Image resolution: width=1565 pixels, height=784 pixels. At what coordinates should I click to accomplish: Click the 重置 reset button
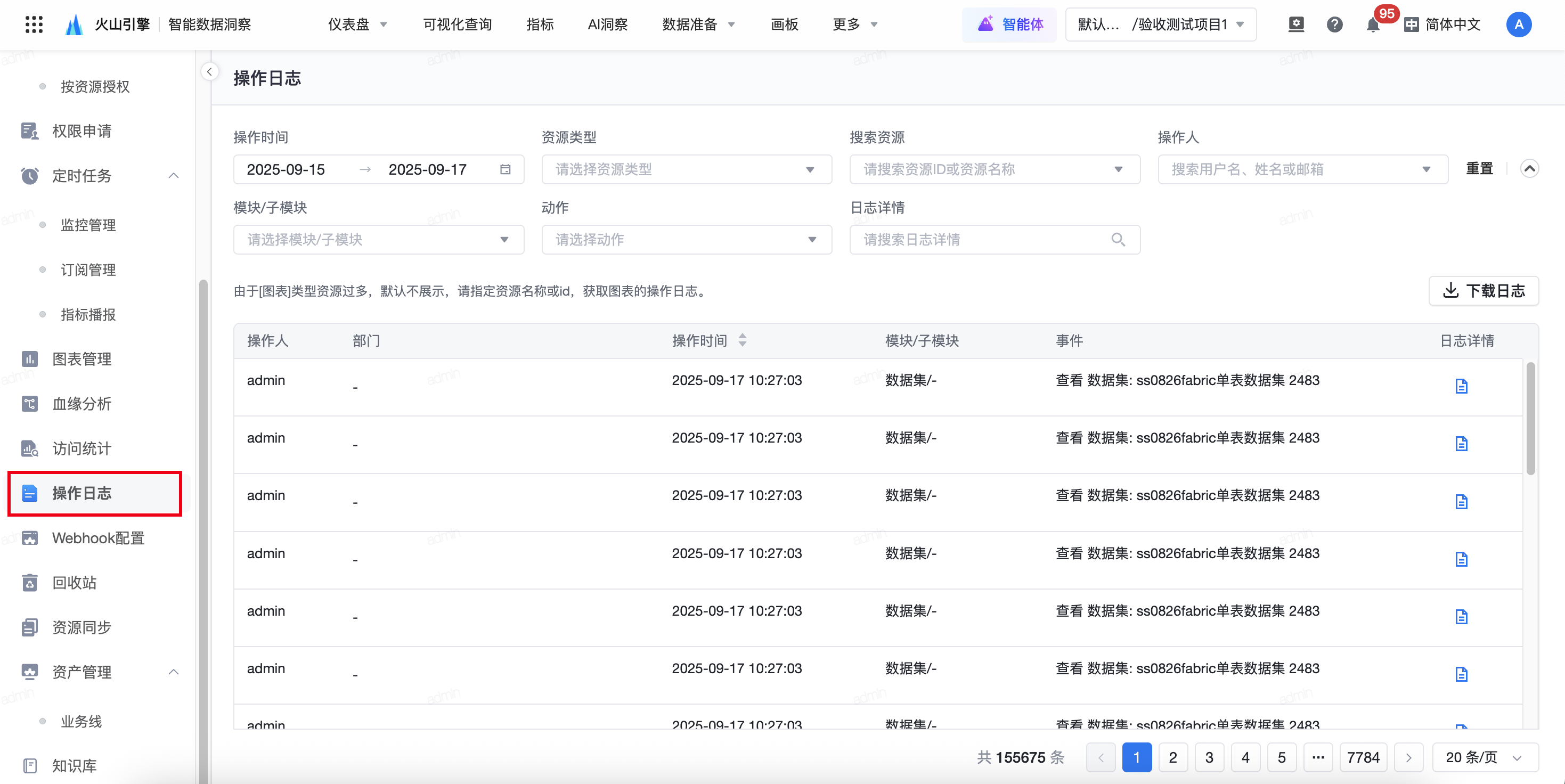coord(1479,168)
